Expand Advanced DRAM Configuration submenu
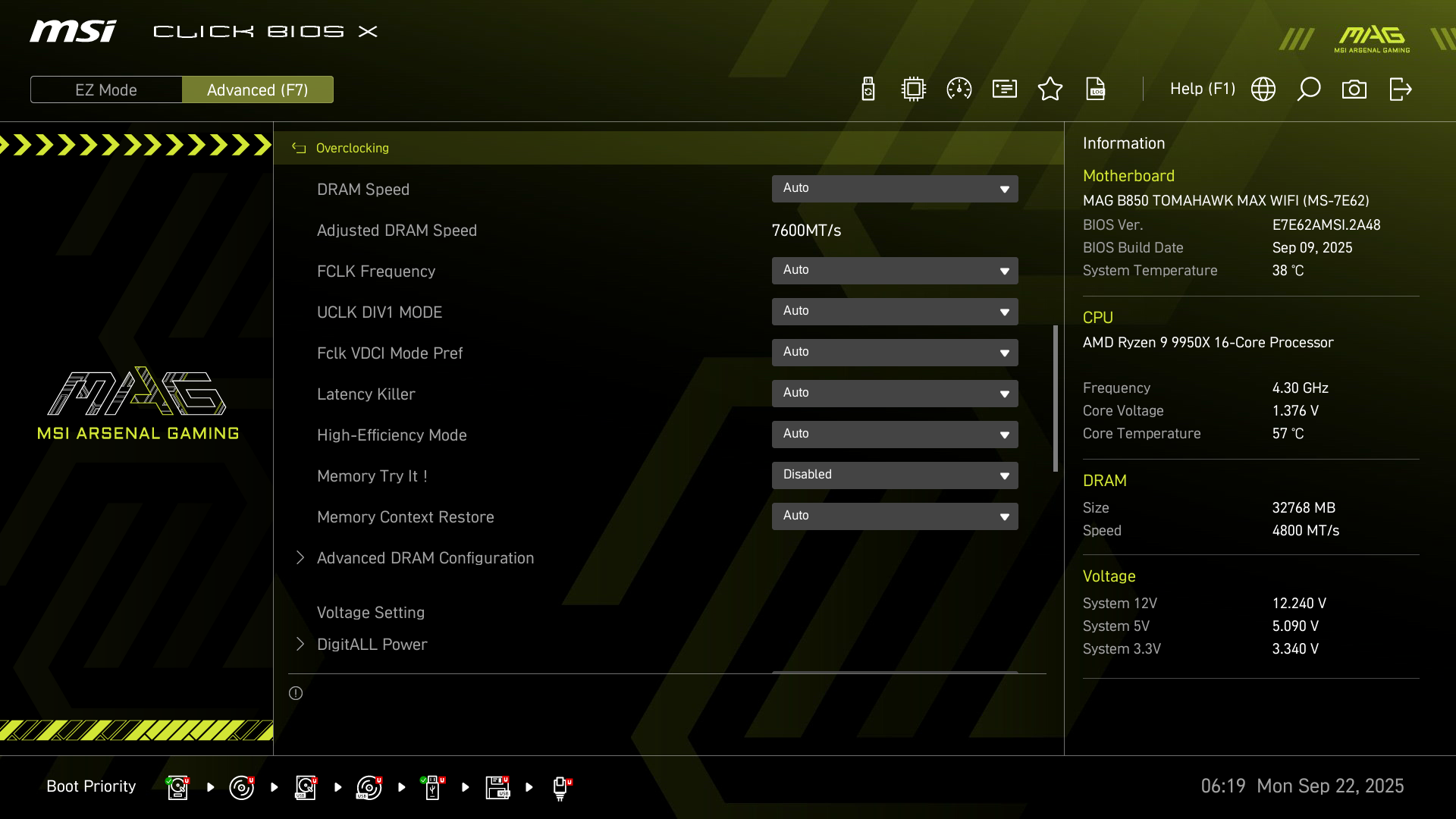 click(x=425, y=558)
